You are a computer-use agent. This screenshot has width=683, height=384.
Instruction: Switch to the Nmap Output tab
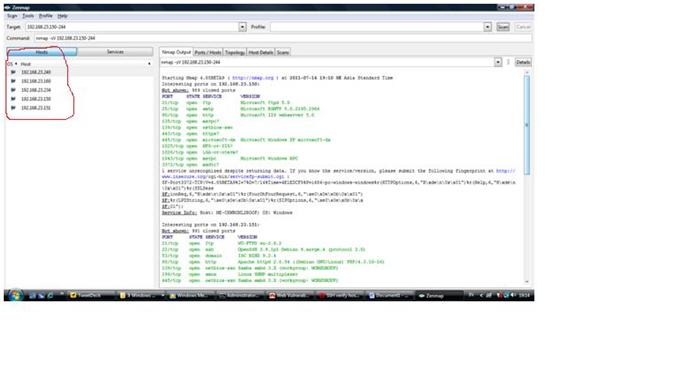click(x=176, y=52)
